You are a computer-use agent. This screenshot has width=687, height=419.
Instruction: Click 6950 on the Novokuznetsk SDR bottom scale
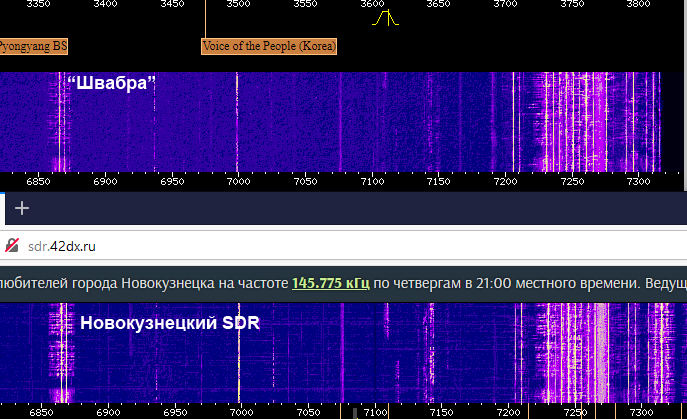(x=175, y=412)
